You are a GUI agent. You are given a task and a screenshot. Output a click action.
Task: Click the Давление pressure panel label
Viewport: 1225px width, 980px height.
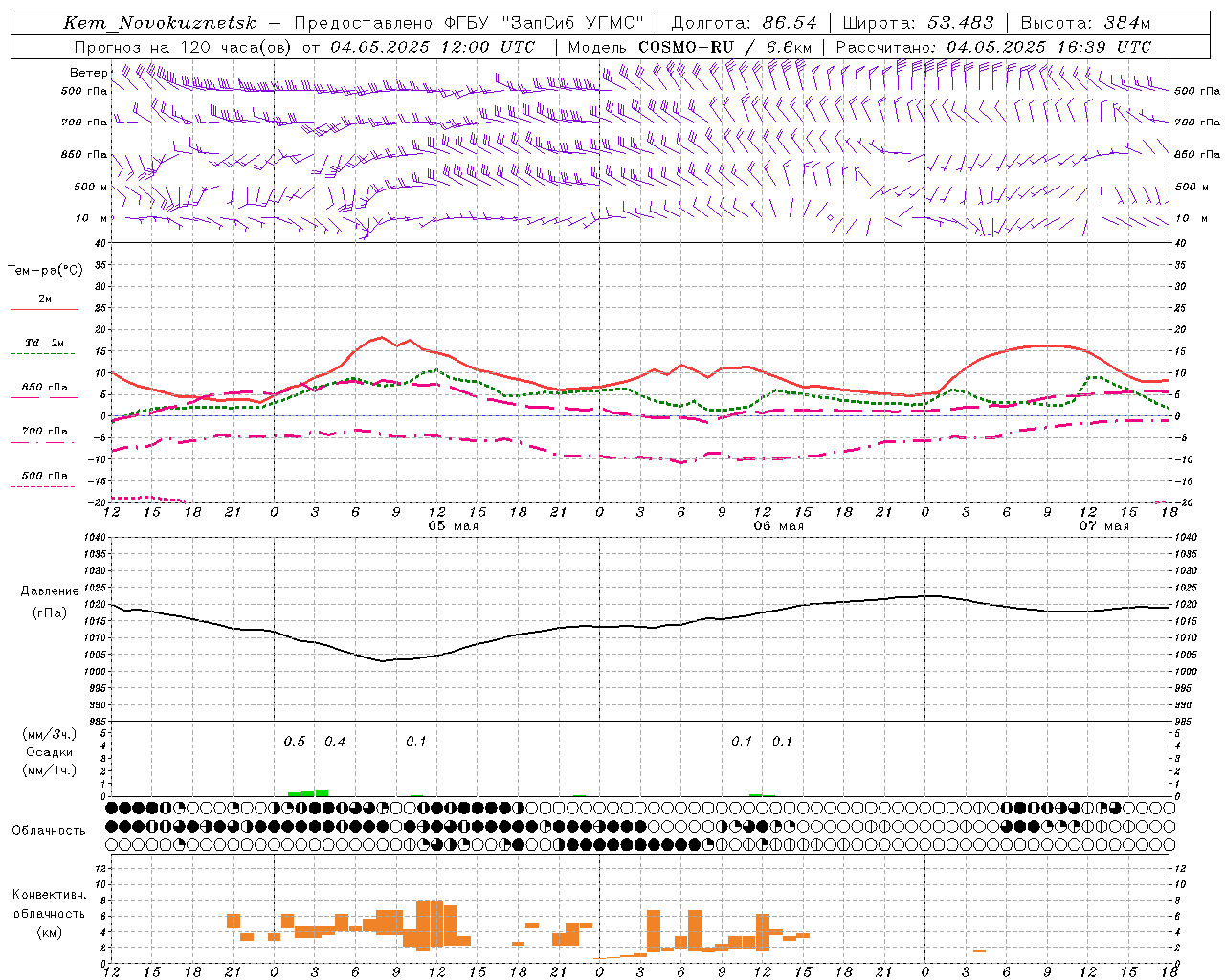(50, 591)
